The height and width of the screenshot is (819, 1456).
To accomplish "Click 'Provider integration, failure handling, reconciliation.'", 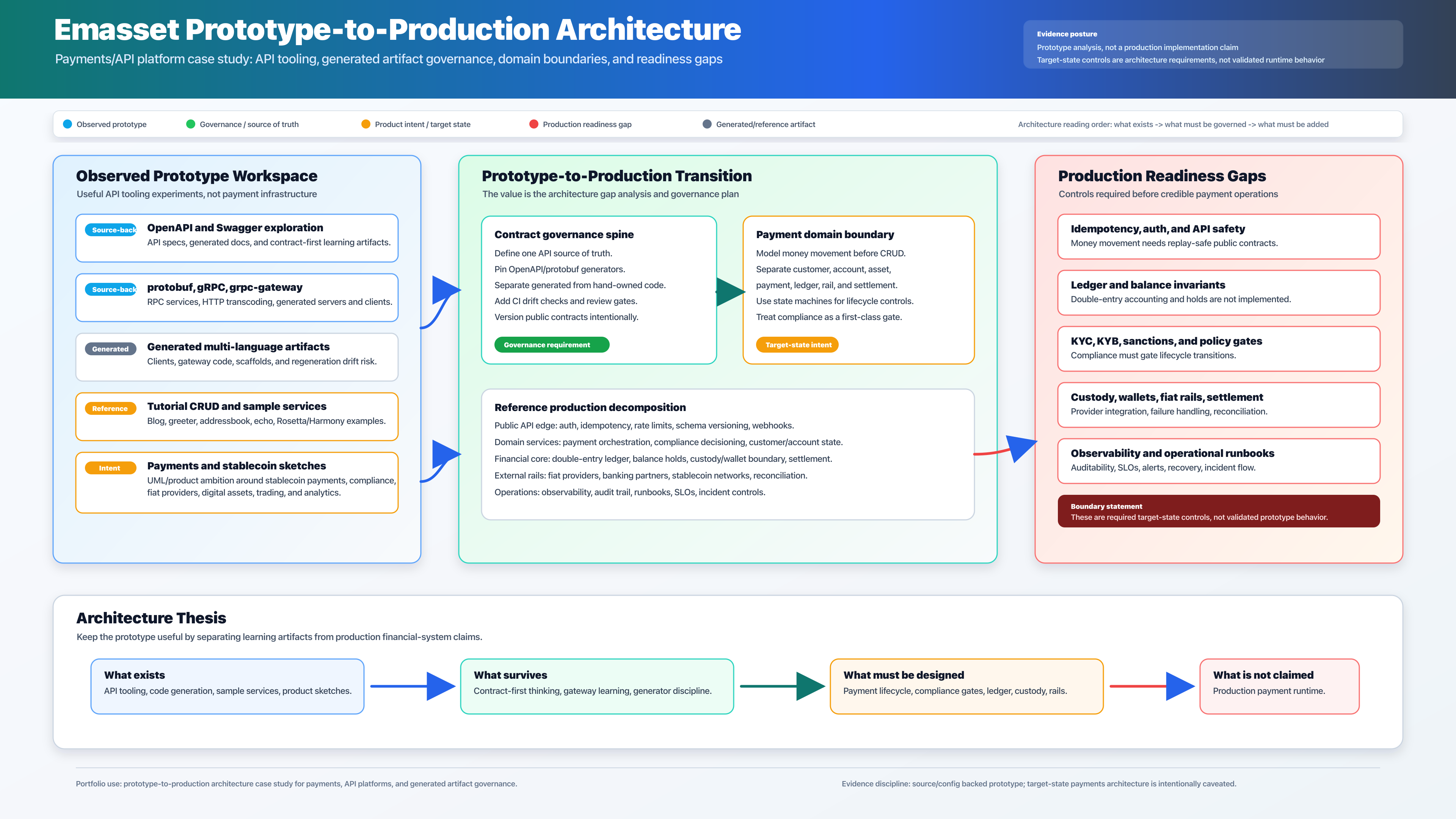I will click(1169, 411).
